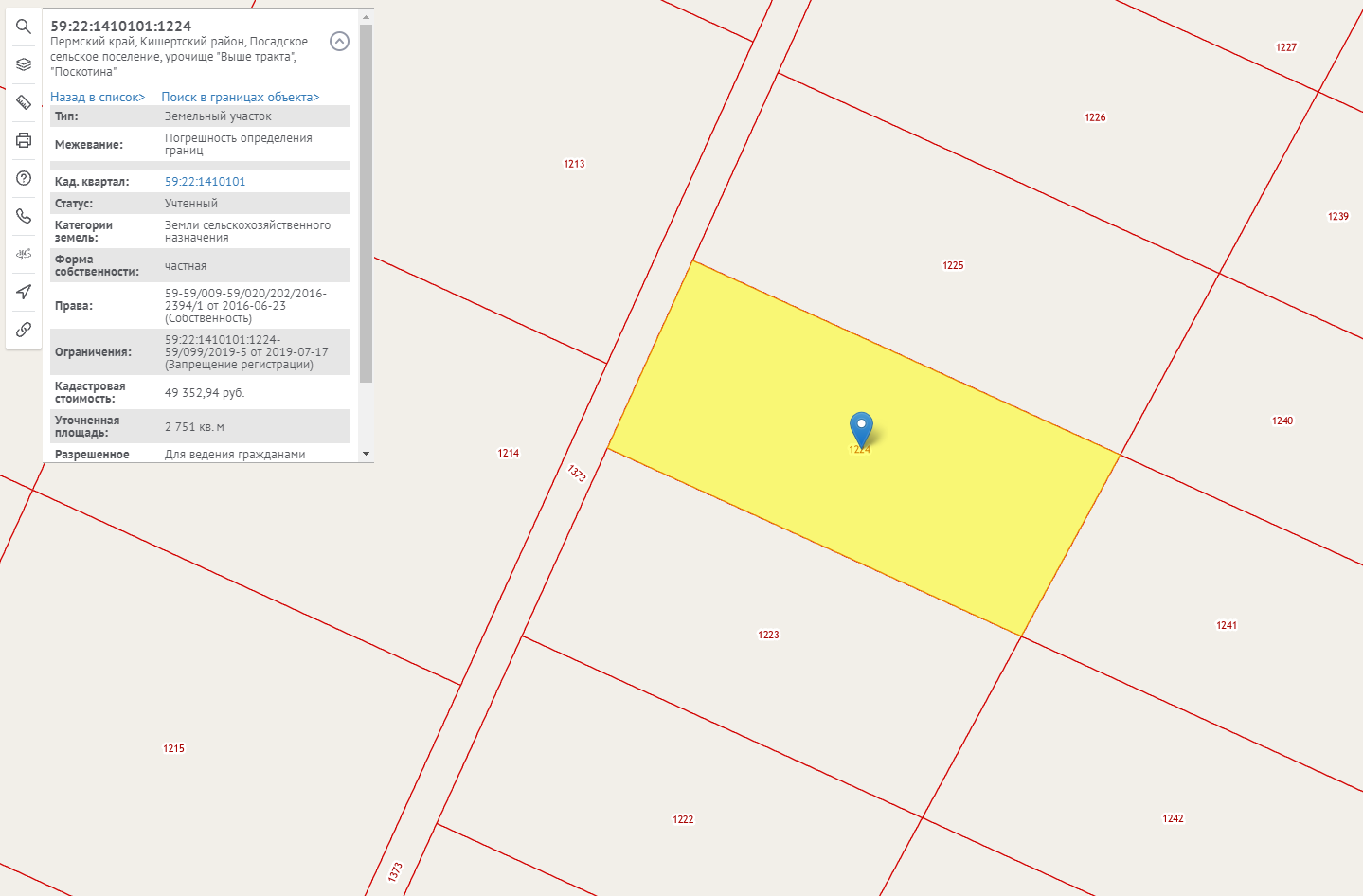
Task: Select parcel label 1227 on the map
Action: point(1286,47)
